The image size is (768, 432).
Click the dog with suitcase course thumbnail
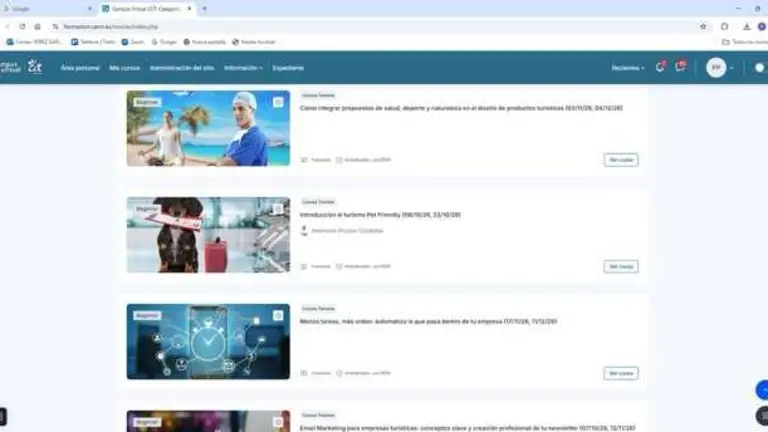pos(208,235)
